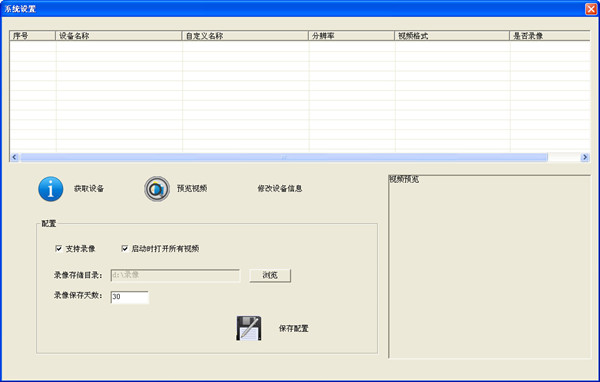Image resolution: width=600 pixels, height=382 pixels.
Task: Click the 保存配置 text button
Action: point(293,328)
